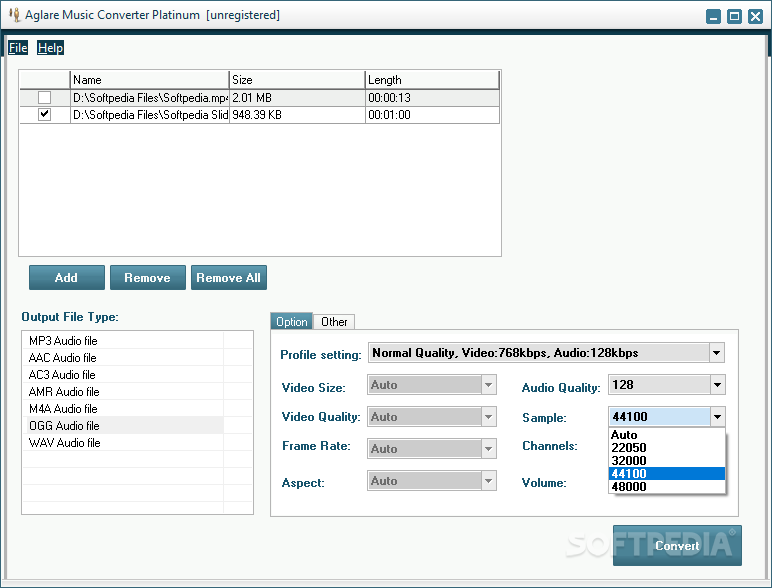Click the 00:01:00 length cell

pyautogui.click(x=432, y=115)
